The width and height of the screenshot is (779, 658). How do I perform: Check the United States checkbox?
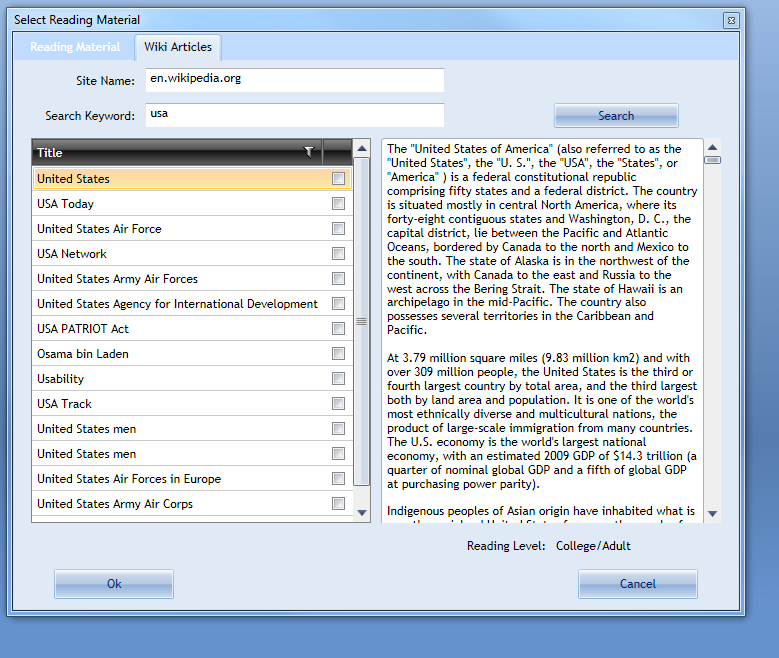tap(339, 179)
